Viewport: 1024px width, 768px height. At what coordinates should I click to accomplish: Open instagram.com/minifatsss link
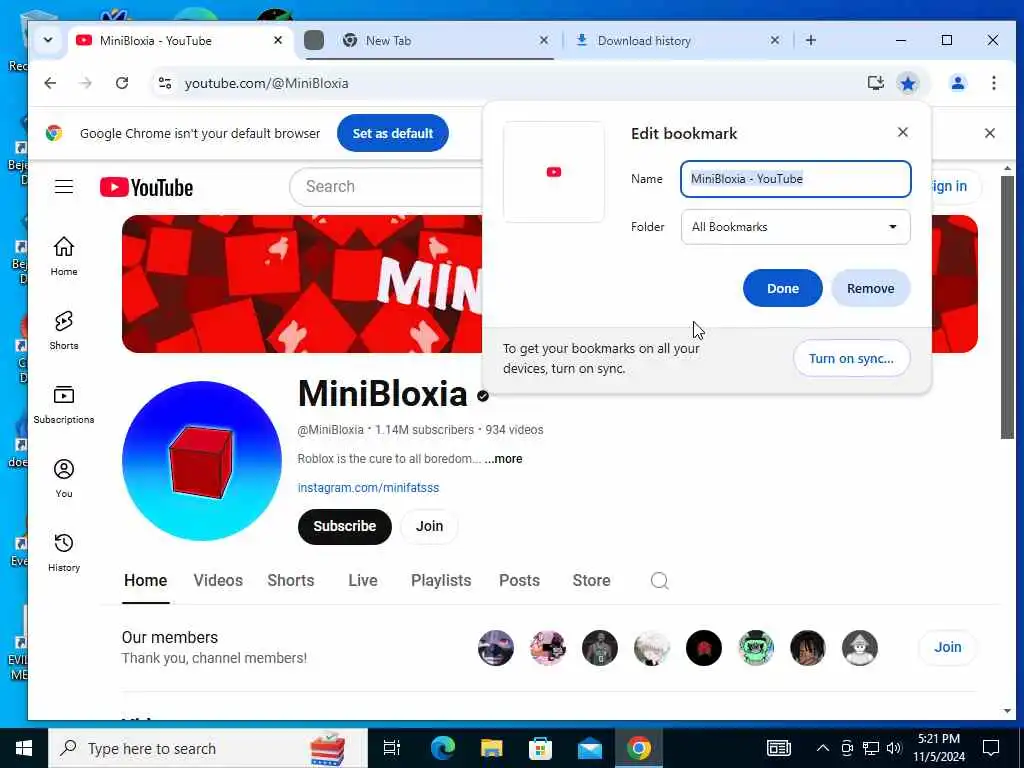point(368,487)
